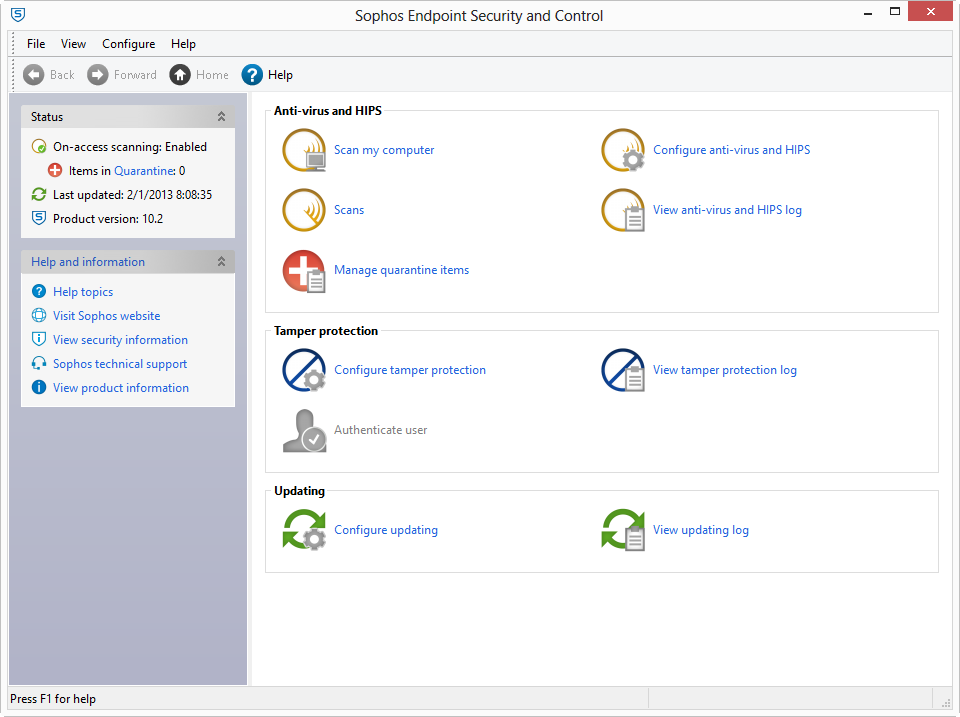Click the Quarantine link in Status

pos(144,171)
